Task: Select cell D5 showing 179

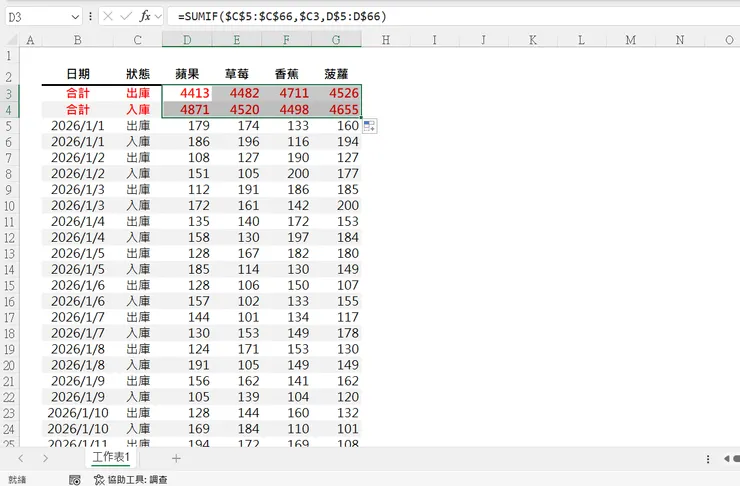Action: tap(187, 126)
